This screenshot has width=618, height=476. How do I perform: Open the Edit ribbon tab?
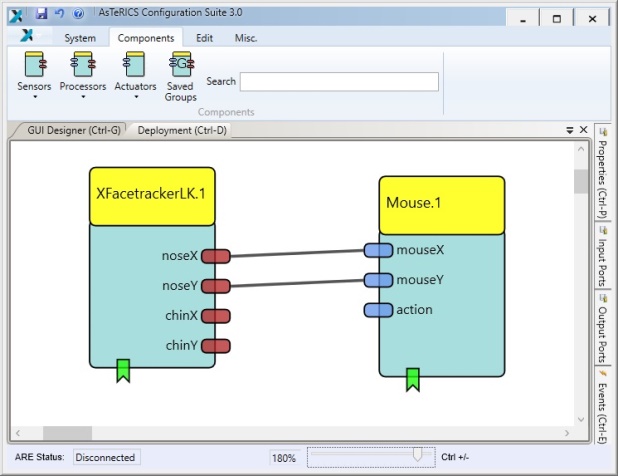click(204, 38)
